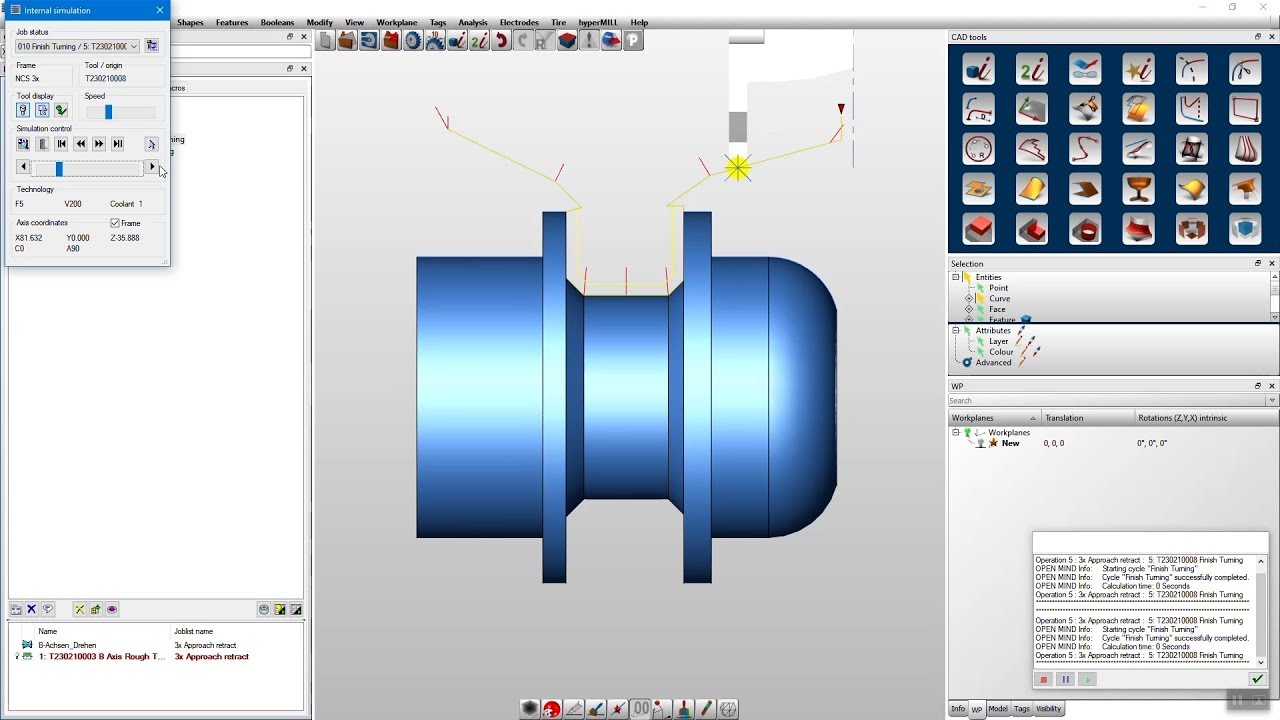This screenshot has width=1280, height=720.
Task: Collapse the Attributes tree node
Action: click(955, 330)
